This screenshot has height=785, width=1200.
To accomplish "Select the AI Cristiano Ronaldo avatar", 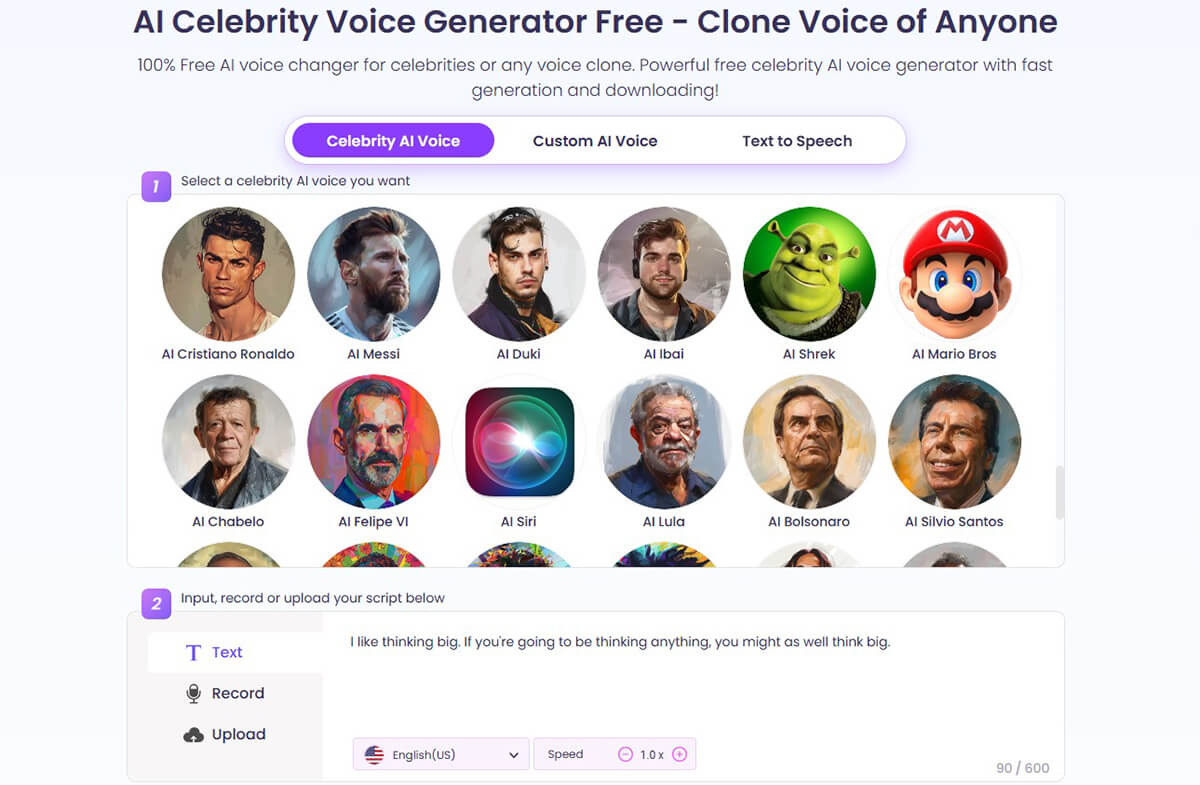I will tap(228, 273).
